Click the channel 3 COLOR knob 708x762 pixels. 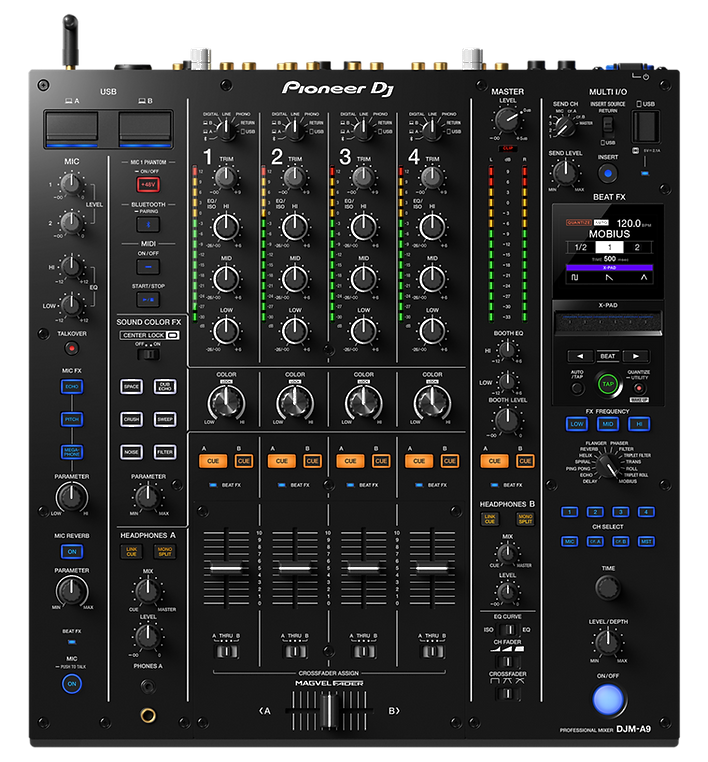pos(363,402)
